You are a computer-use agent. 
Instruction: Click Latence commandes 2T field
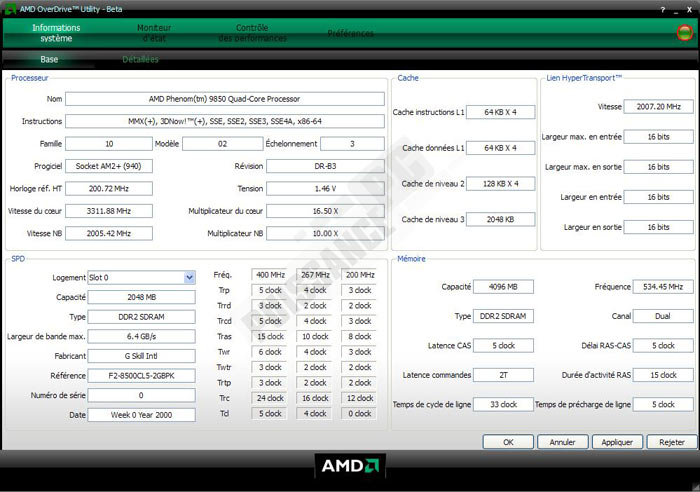[503, 375]
